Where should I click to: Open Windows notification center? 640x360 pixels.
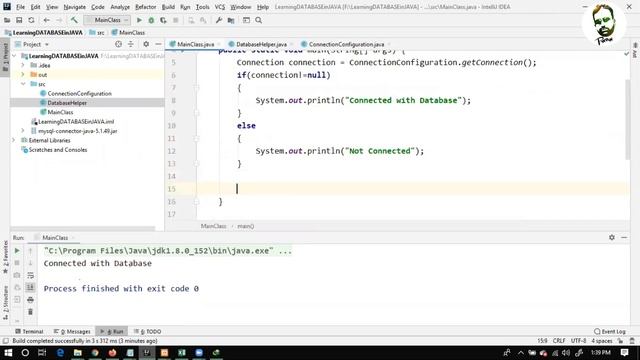(x=624, y=353)
